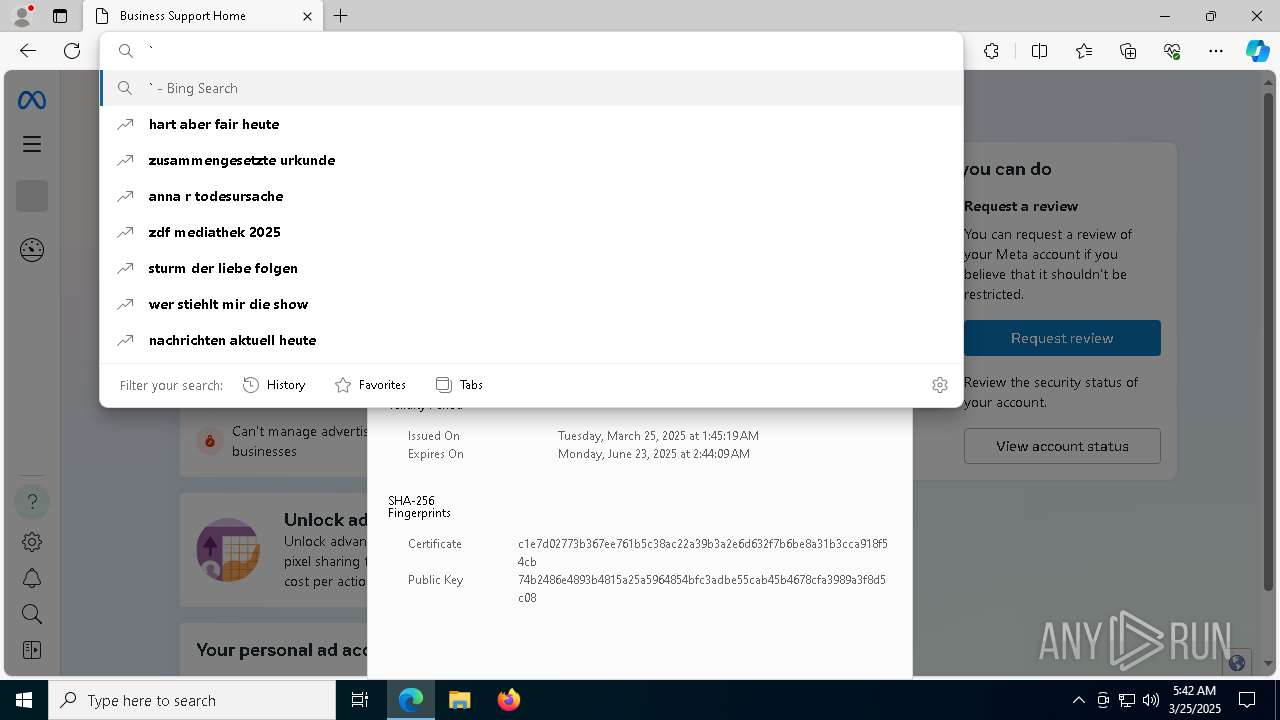Viewport: 1280px width, 720px height.
Task: Open the hamburger menu in sidebar
Action: (32, 144)
